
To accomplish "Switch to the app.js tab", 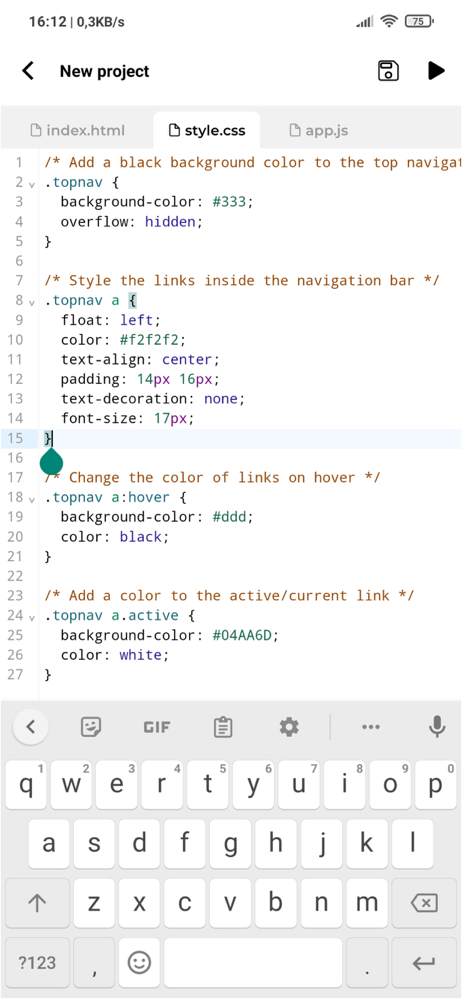I will 318,131.
